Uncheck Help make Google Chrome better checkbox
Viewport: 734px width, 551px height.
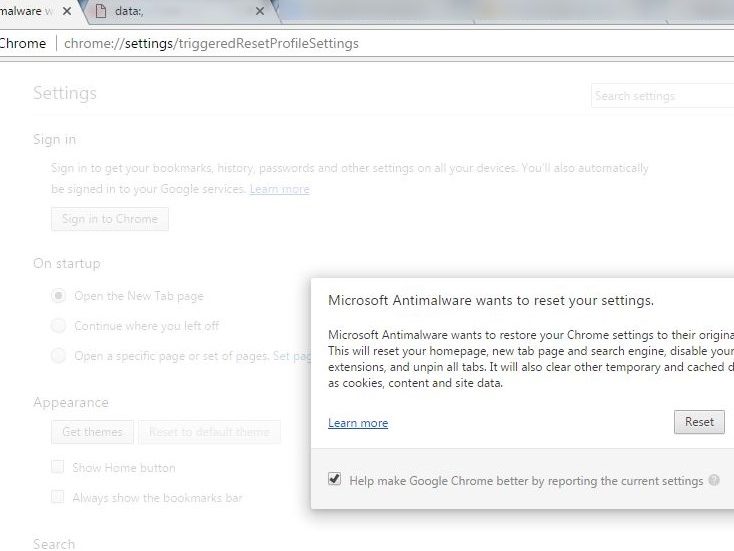click(335, 480)
